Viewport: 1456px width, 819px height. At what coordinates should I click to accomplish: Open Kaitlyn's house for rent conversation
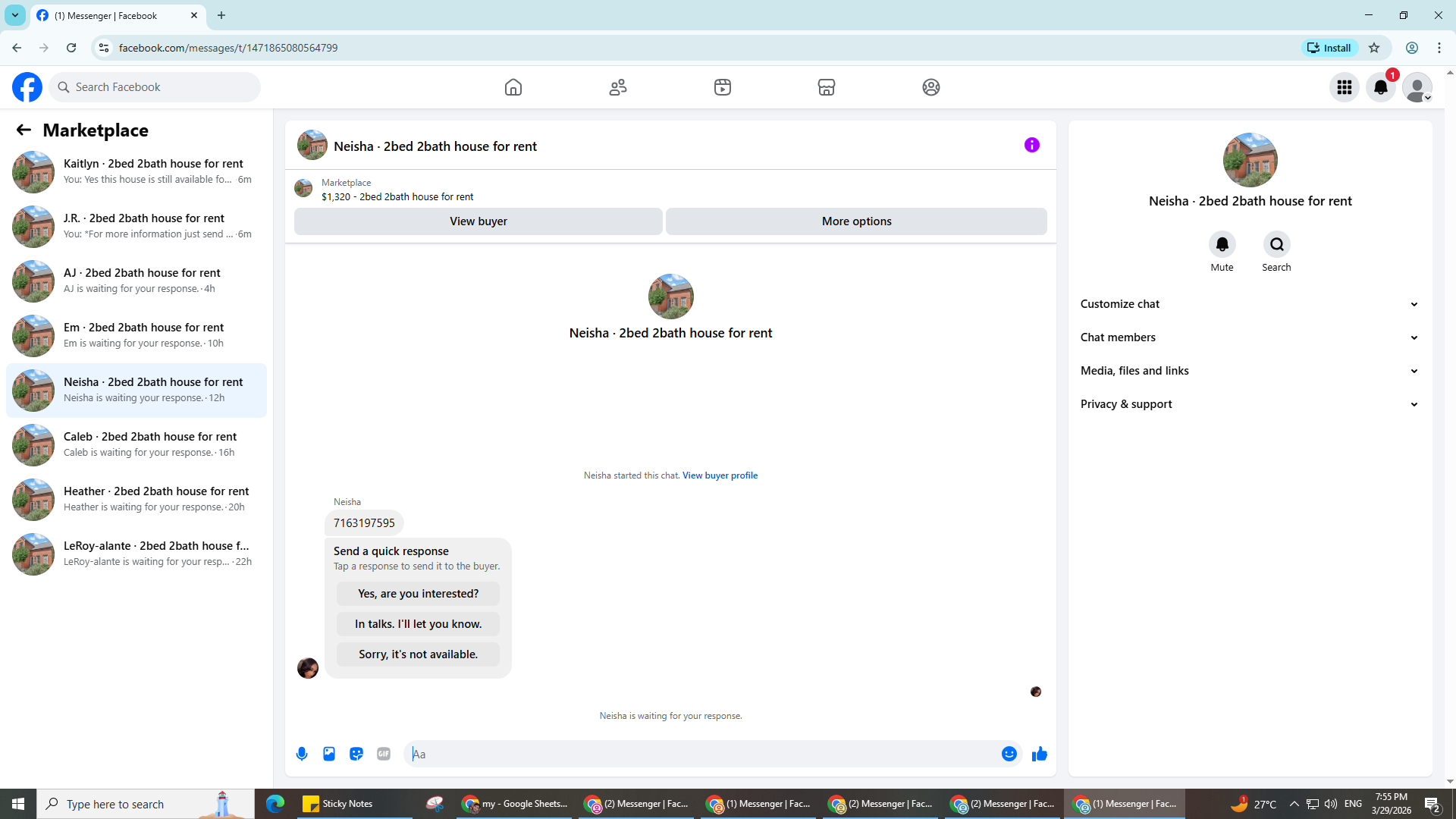coord(136,171)
